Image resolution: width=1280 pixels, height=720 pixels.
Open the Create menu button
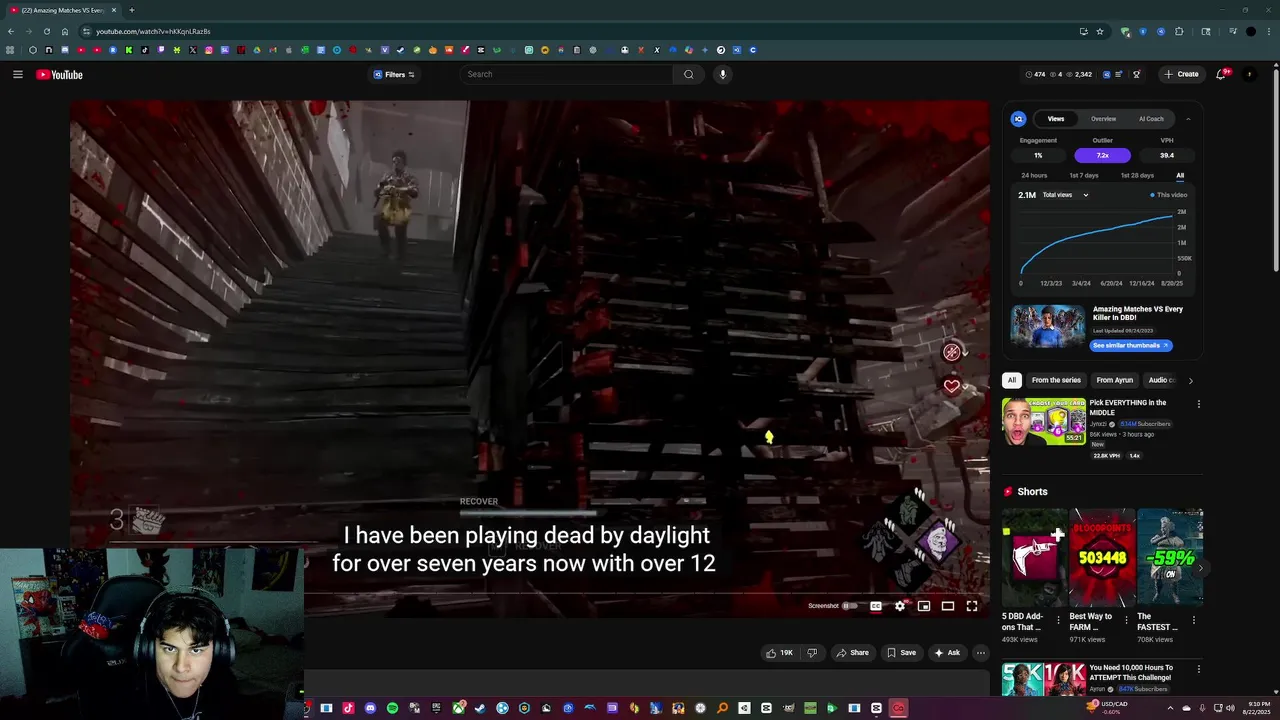click(x=1181, y=74)
